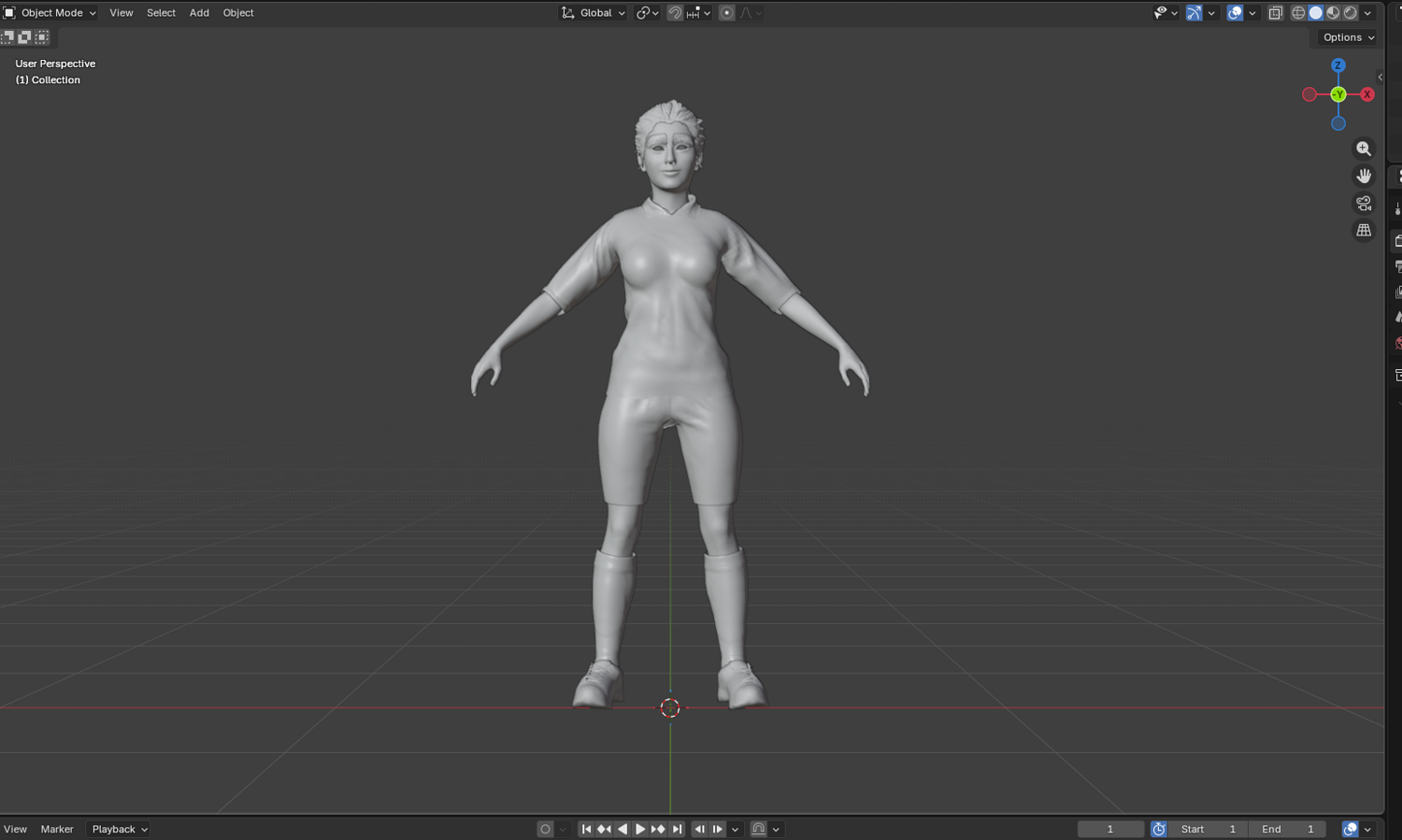Switch to wireframe viewport shading

click(x=1298, y=13)
